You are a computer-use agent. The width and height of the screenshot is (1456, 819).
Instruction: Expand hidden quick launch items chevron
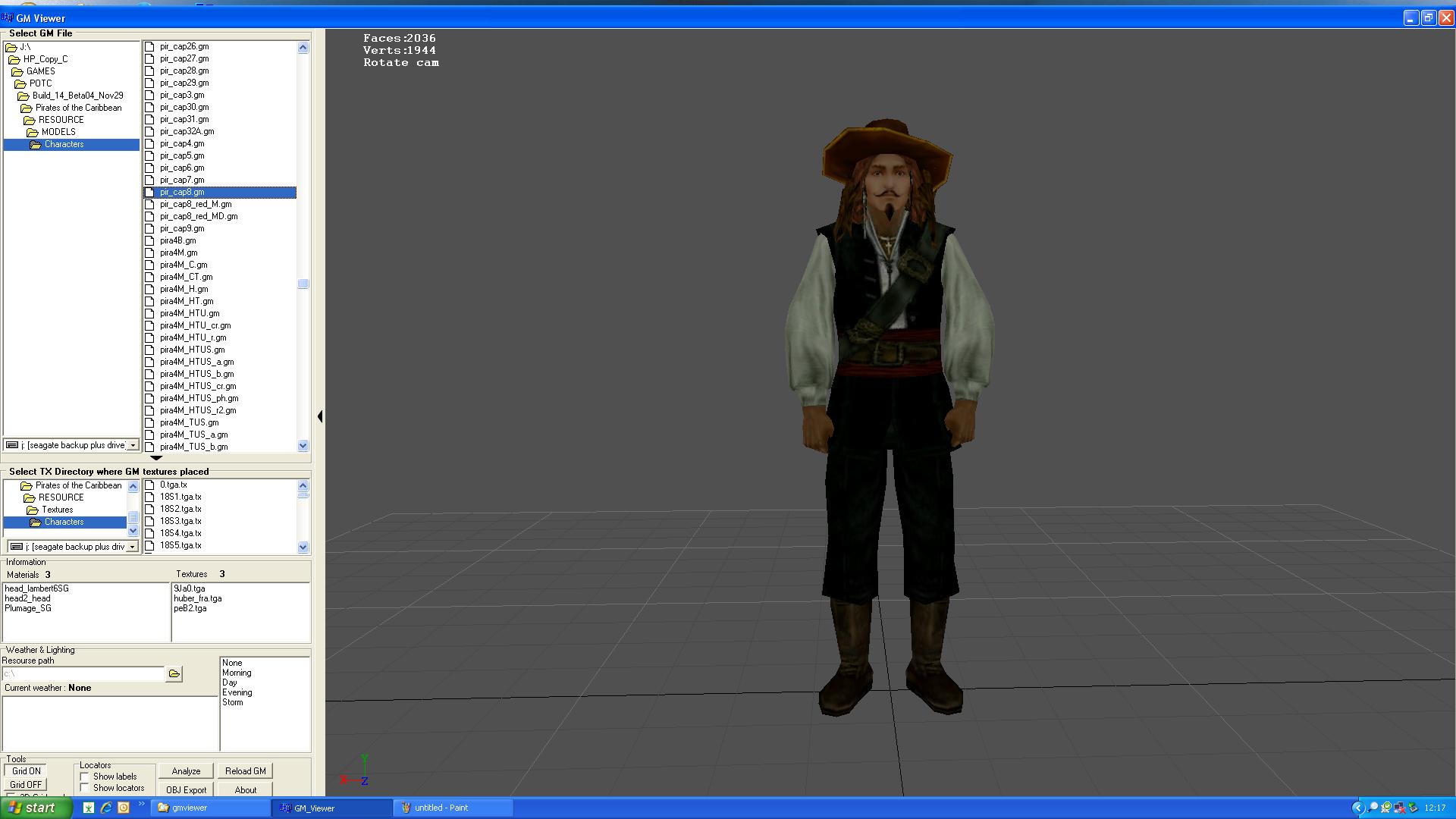(x=141, y=805)
